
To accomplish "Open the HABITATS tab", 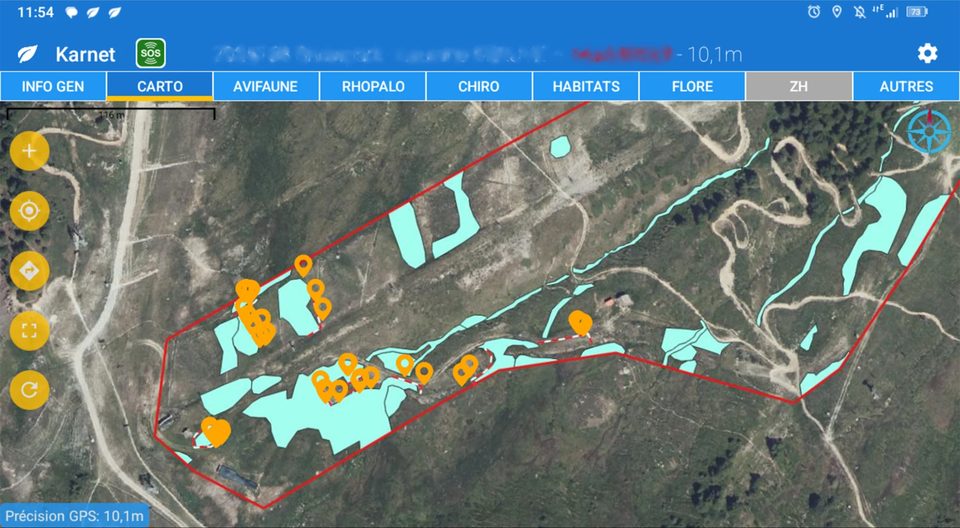I will [586, 86].
